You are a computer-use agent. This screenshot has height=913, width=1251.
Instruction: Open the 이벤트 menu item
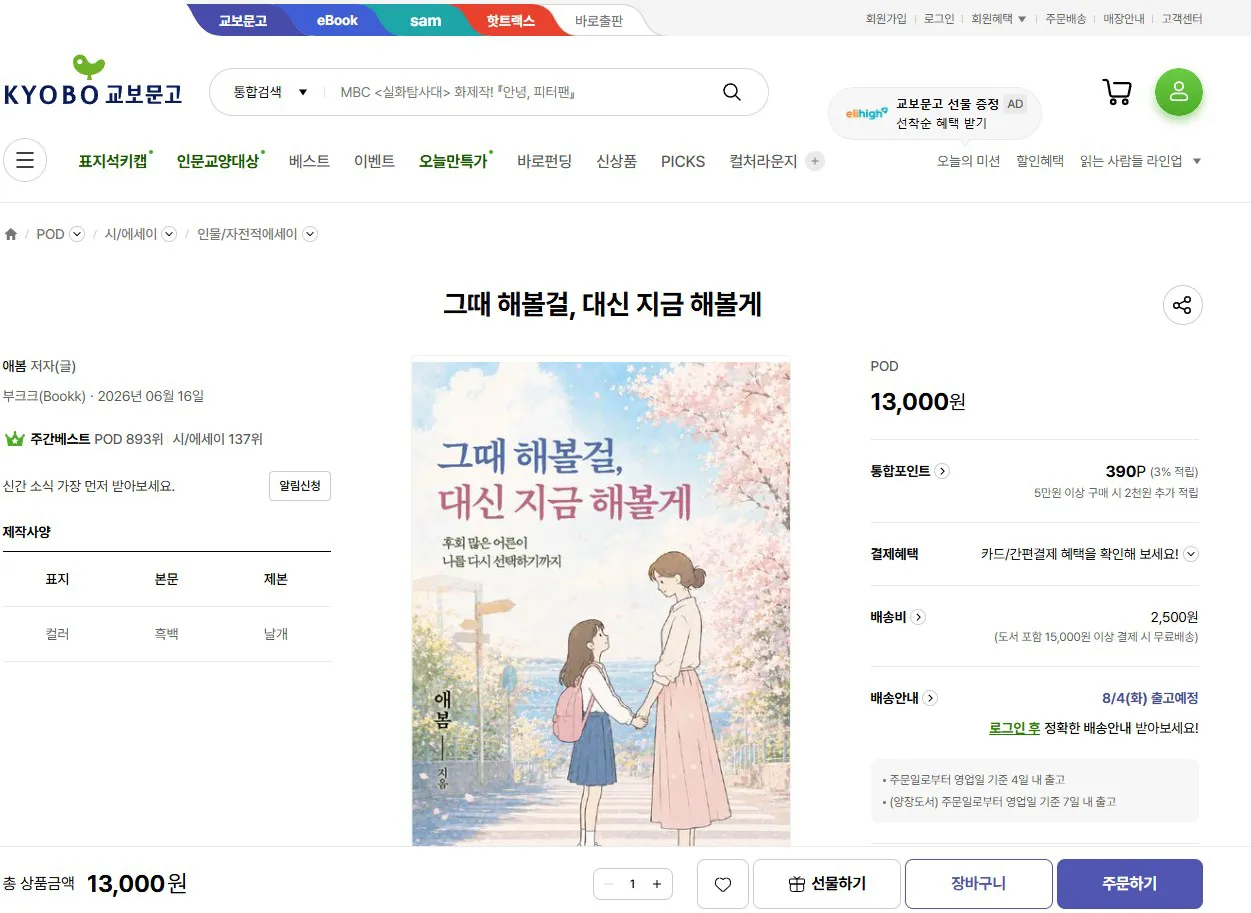click(x=374, y=161)
